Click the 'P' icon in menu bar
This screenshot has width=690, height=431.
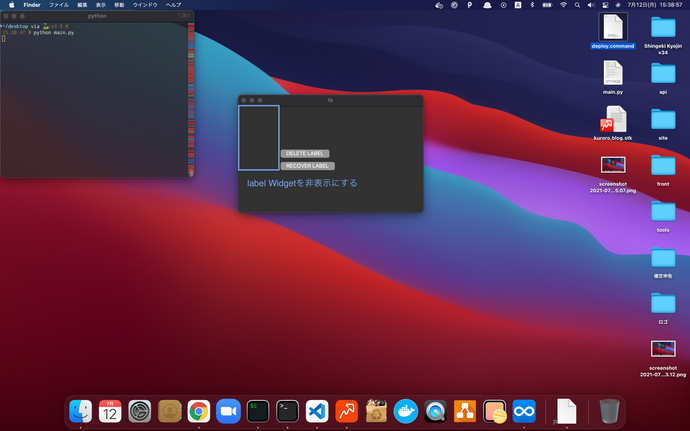point(470,5)
